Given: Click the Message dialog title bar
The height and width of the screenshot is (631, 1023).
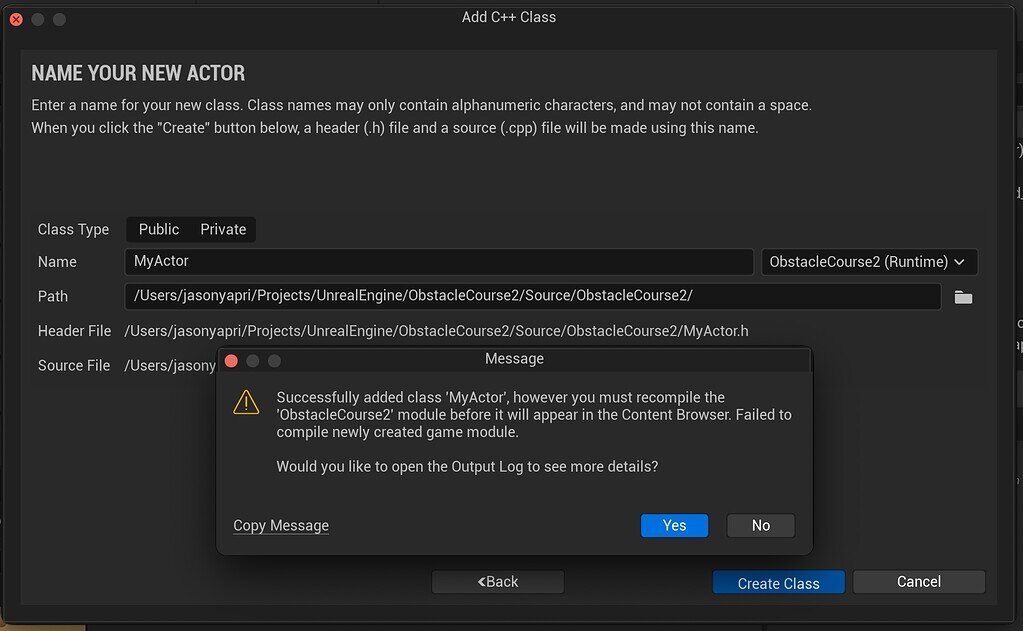Looking at the screenshot, I should 514,359.
